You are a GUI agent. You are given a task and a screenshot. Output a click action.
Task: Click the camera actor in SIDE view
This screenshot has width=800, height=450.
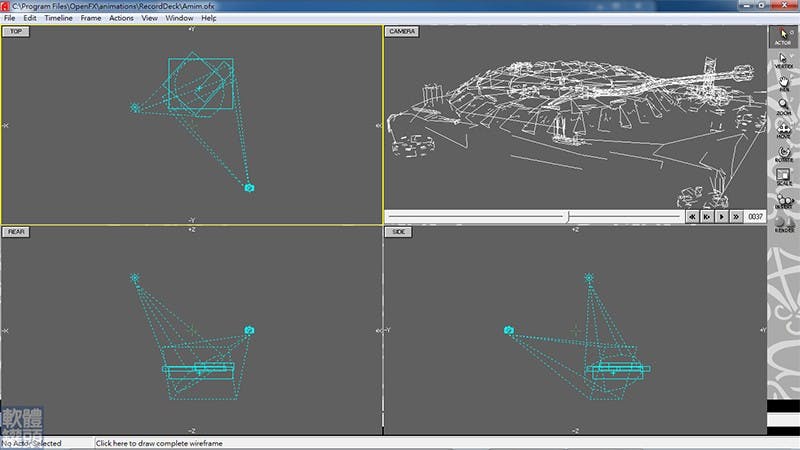tap(509, 330)
